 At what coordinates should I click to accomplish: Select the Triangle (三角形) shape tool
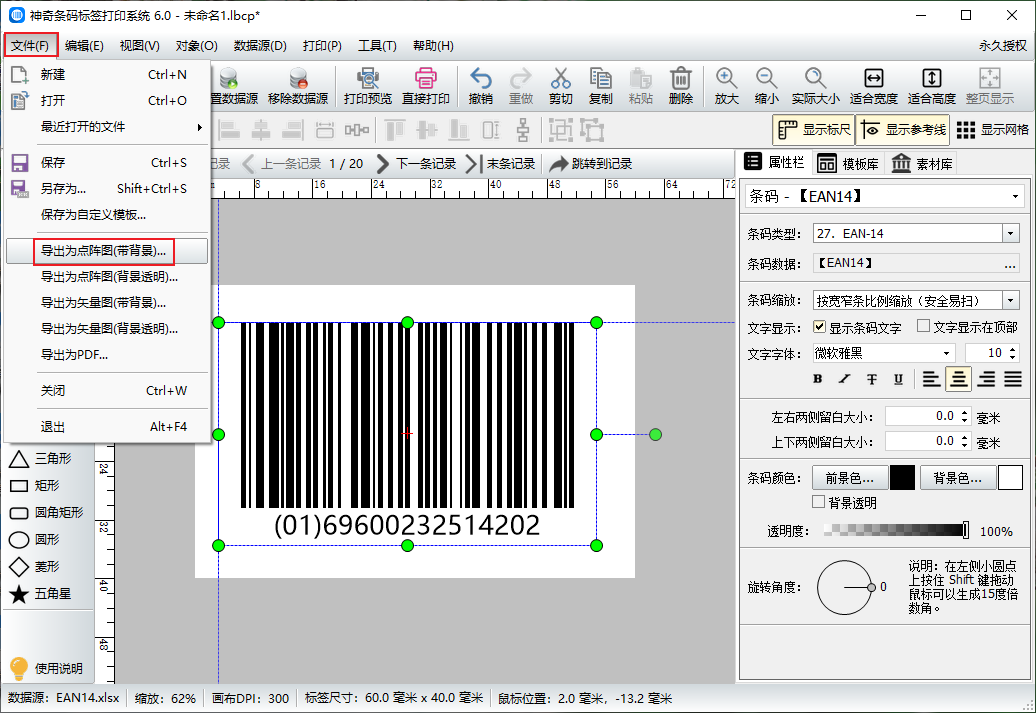click(x=40, y=459)
